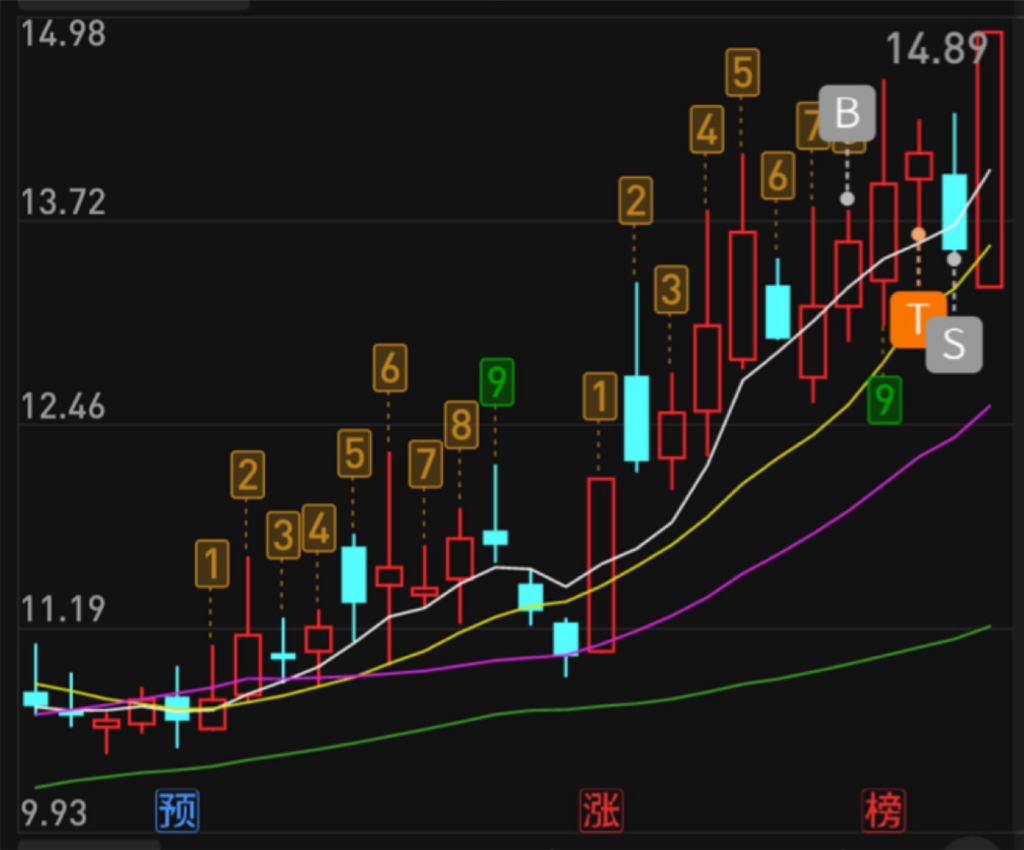
Task: Click the 6 marker above the red long-wick candlestick
Action: [390, 368]
